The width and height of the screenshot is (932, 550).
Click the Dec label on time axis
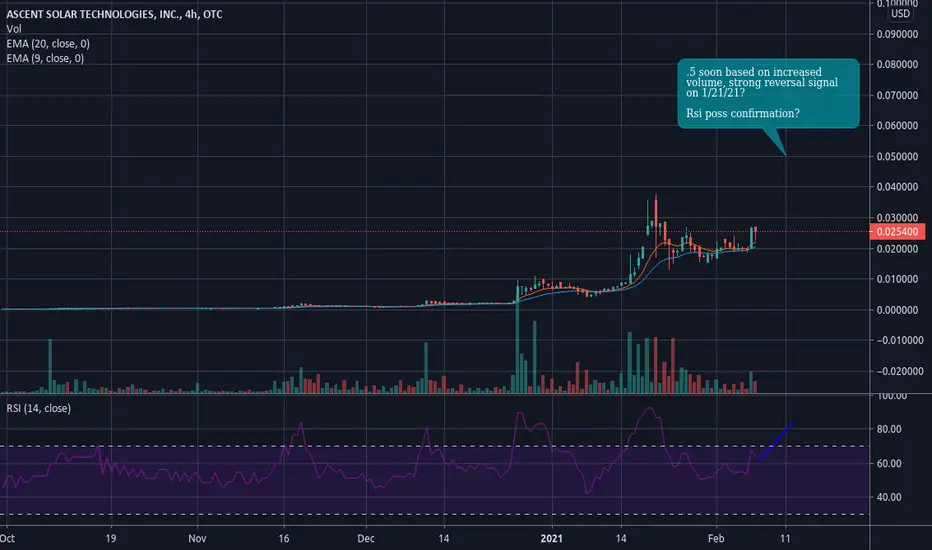tap(366, 539)
